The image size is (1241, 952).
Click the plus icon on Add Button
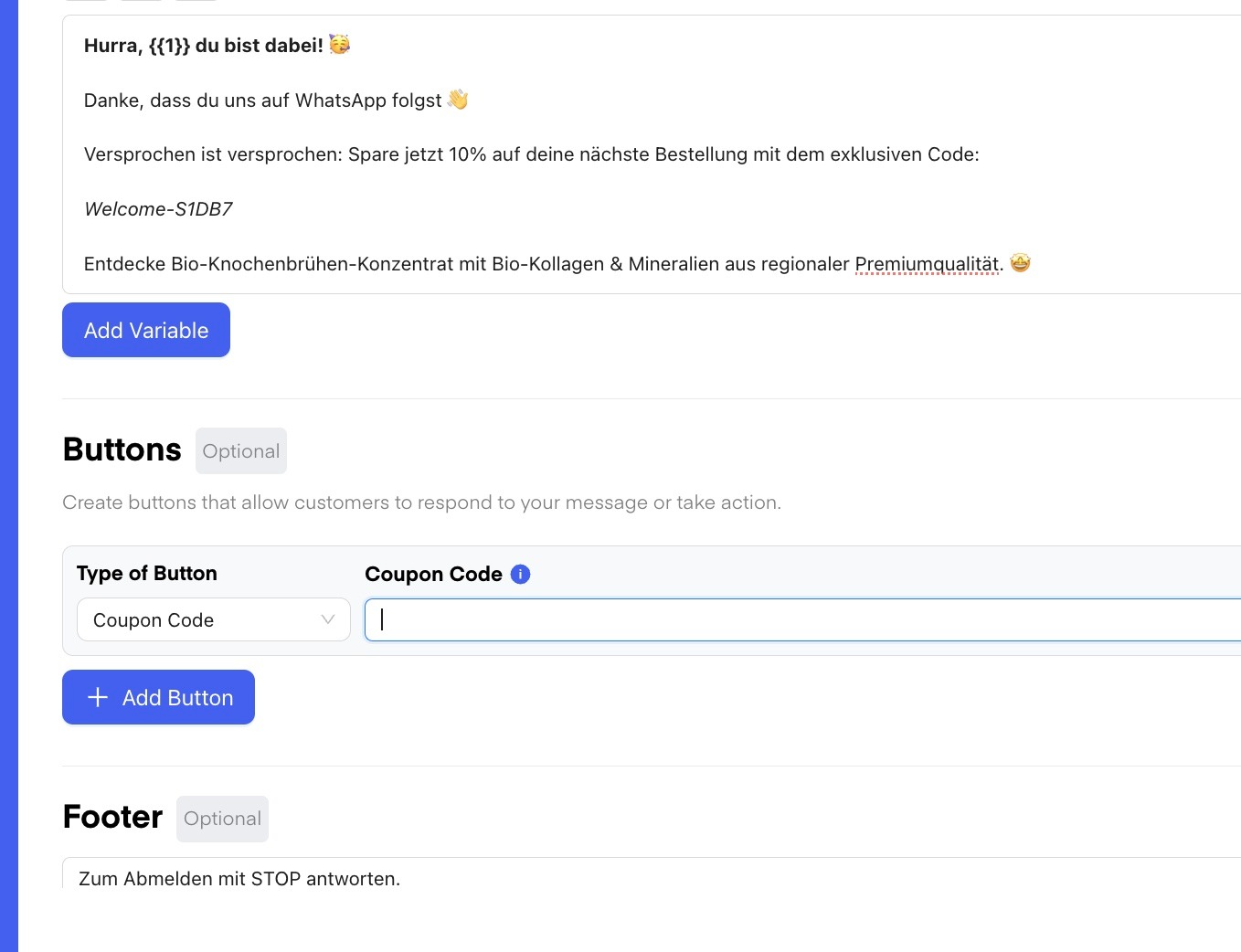point(98,697)
